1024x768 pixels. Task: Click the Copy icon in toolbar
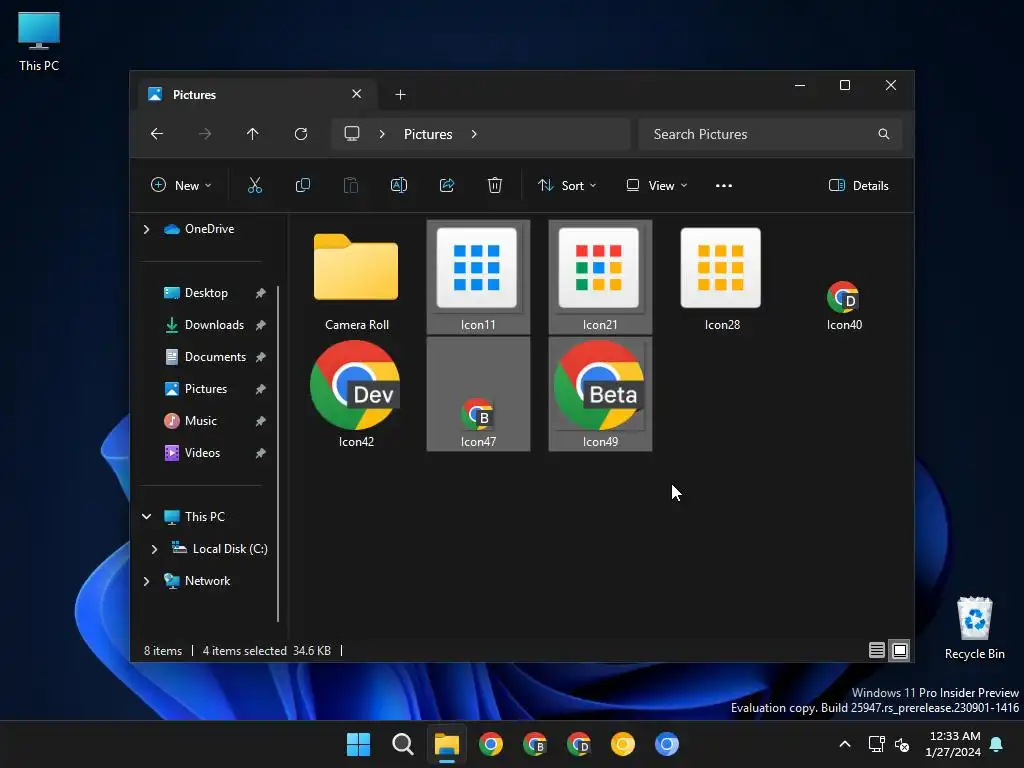coord(302,185)
